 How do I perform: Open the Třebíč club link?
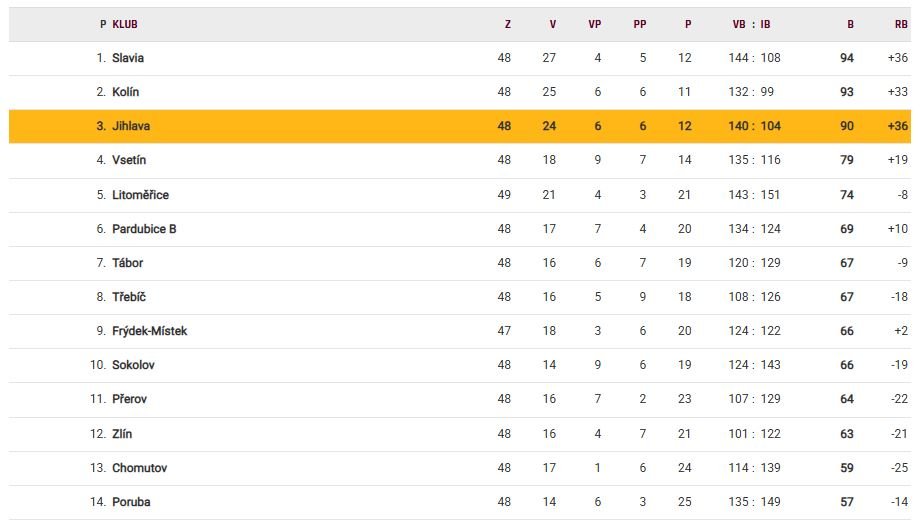129,297
